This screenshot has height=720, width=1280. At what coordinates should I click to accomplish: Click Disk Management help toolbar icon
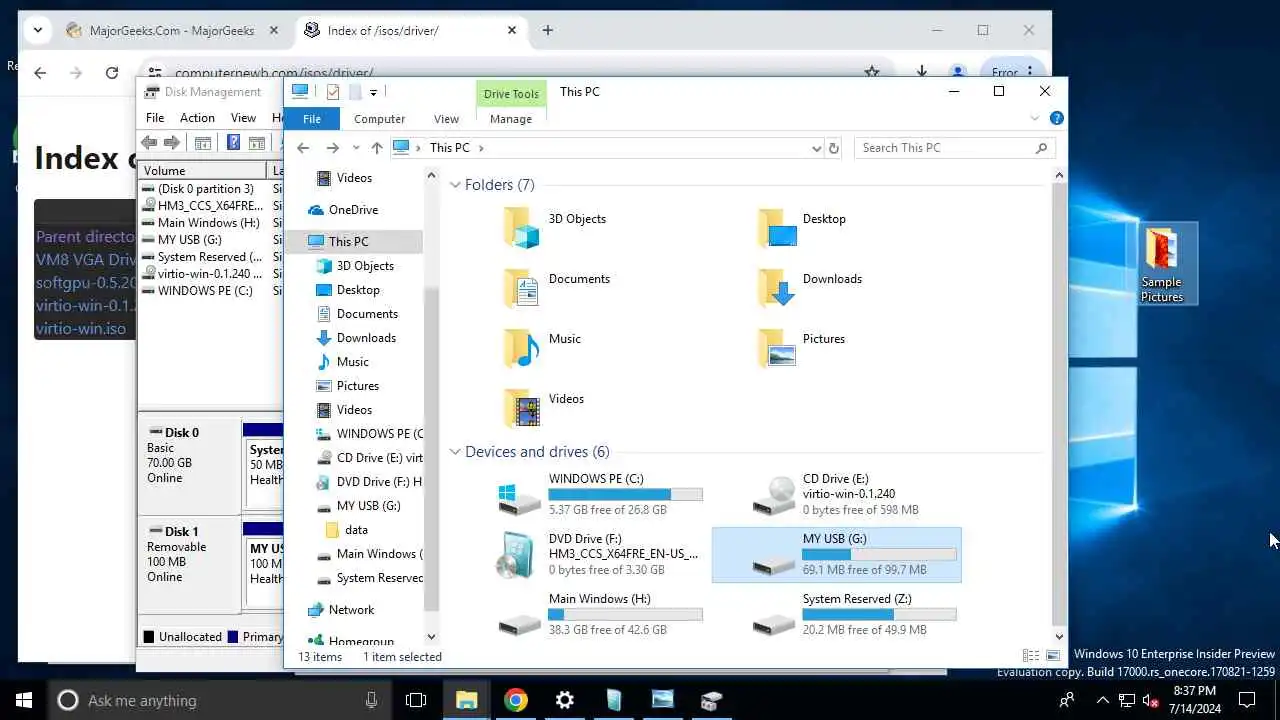click(x=233, y=143)
